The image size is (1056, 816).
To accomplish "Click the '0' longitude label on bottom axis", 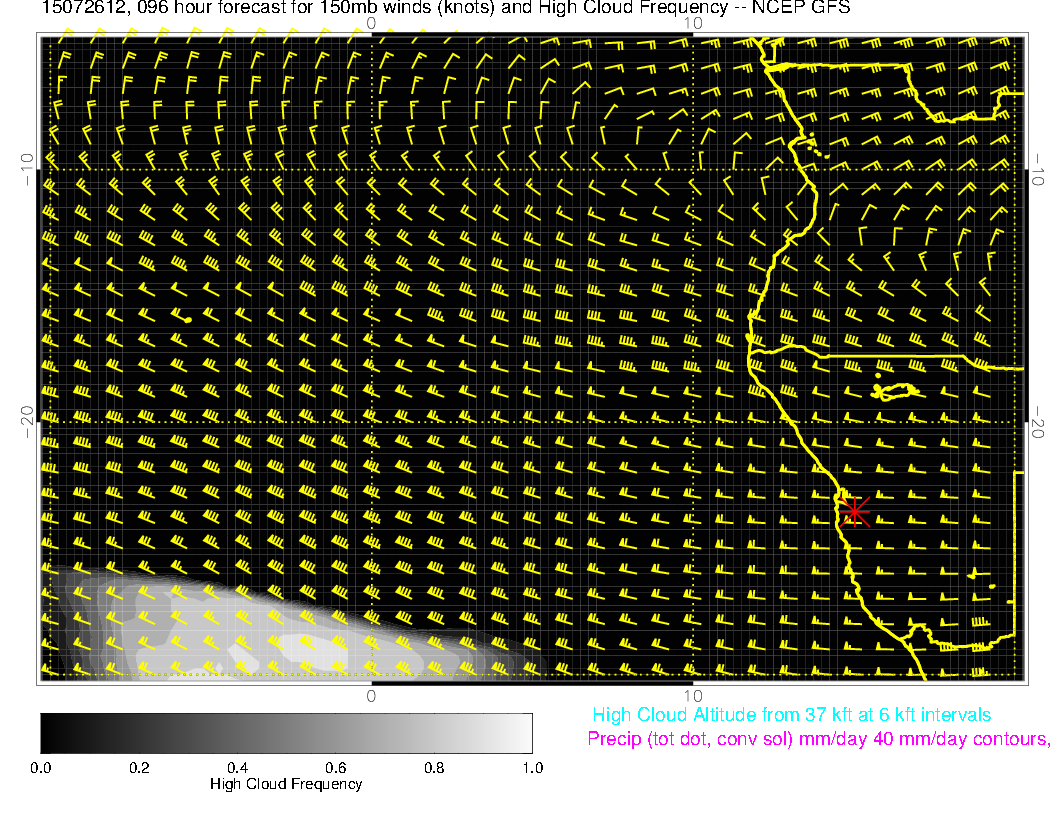I will [x=371, y=695].
